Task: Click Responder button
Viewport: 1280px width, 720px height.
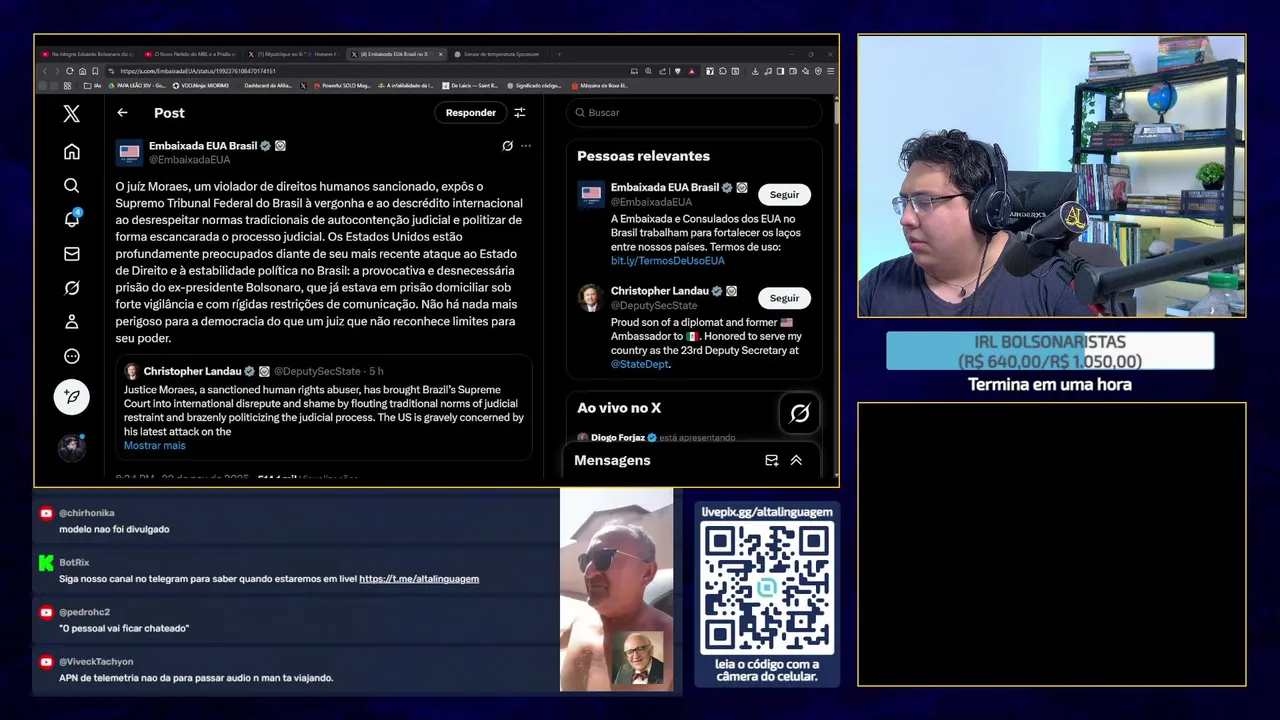Action: tap(470, 113)
